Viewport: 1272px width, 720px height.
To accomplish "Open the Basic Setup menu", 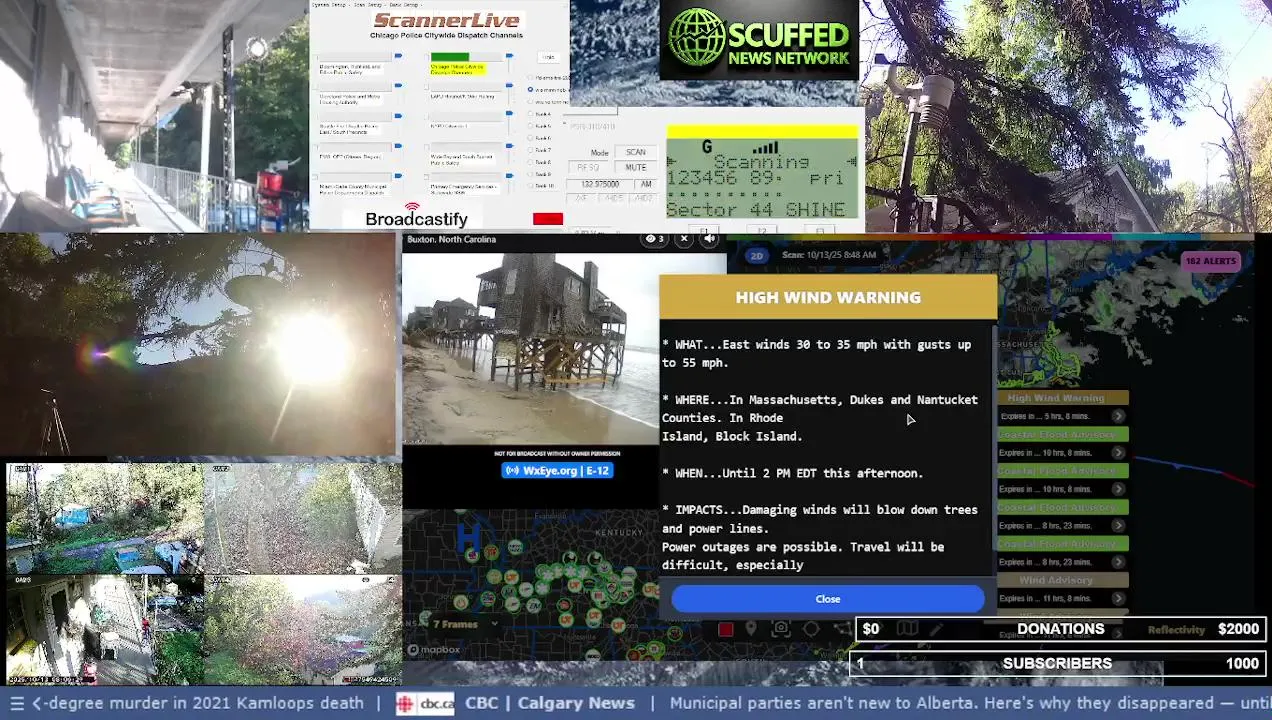I will pos(404,5).
